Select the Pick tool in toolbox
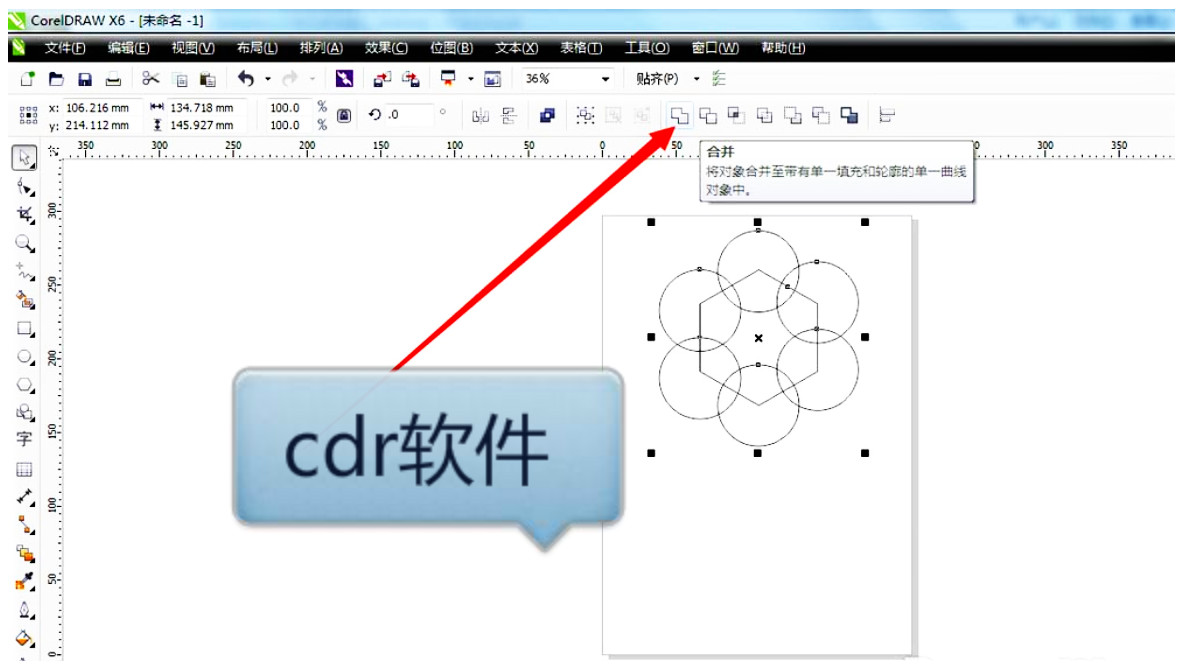 coord(24,158)
